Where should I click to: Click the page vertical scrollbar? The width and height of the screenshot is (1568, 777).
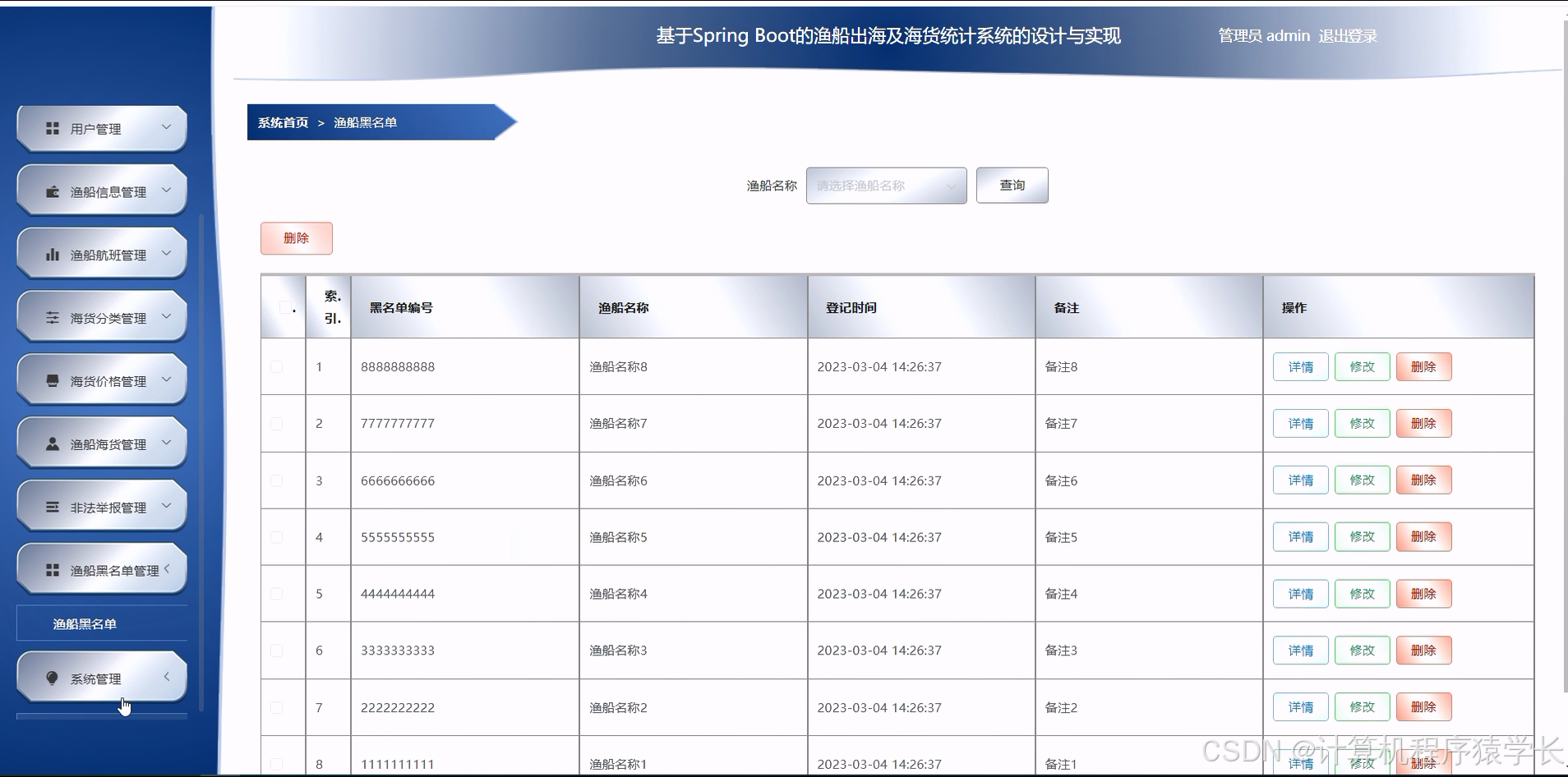click(1564, 356)
